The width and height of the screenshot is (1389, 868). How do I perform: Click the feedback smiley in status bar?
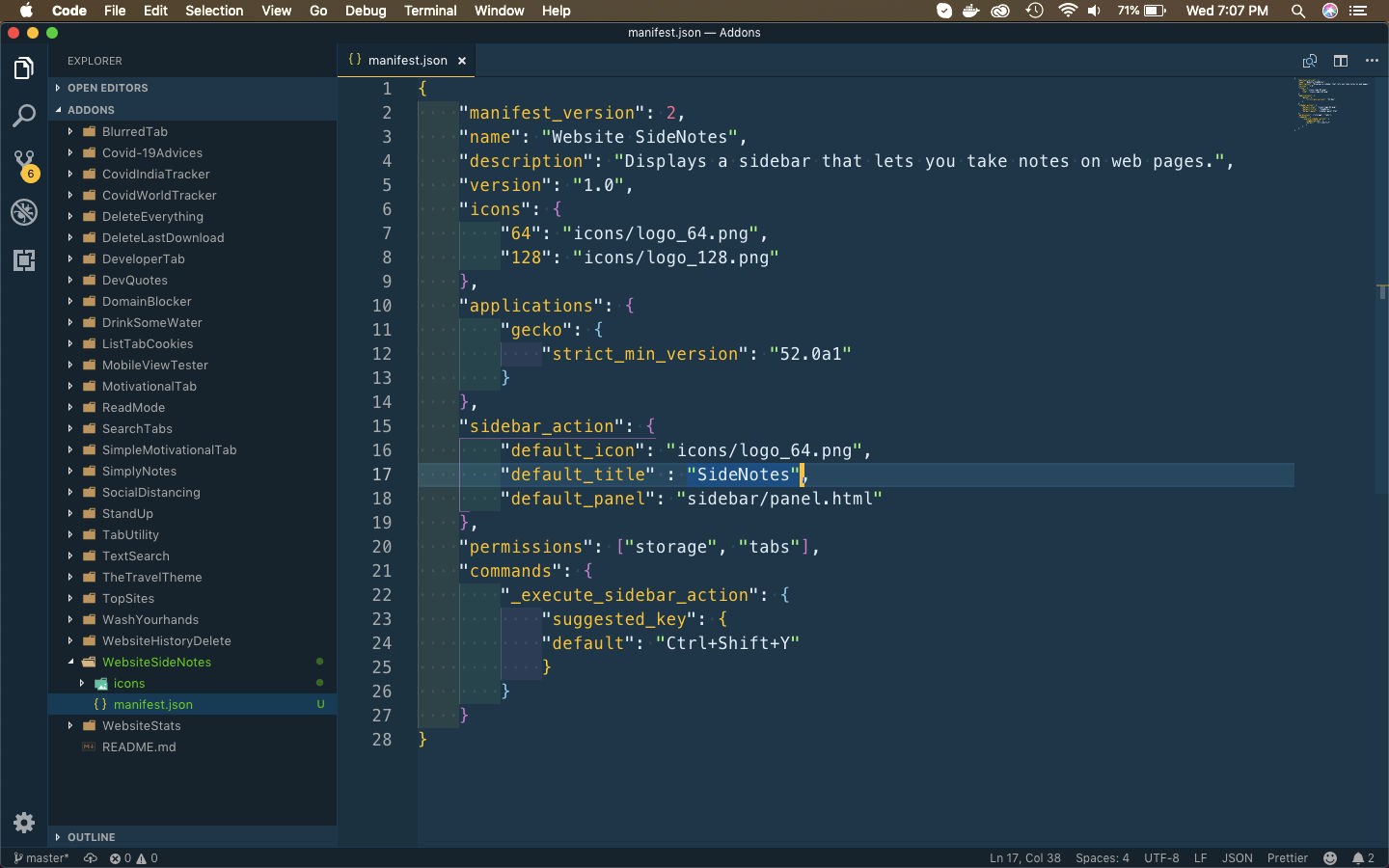[x=1330, y=858]
